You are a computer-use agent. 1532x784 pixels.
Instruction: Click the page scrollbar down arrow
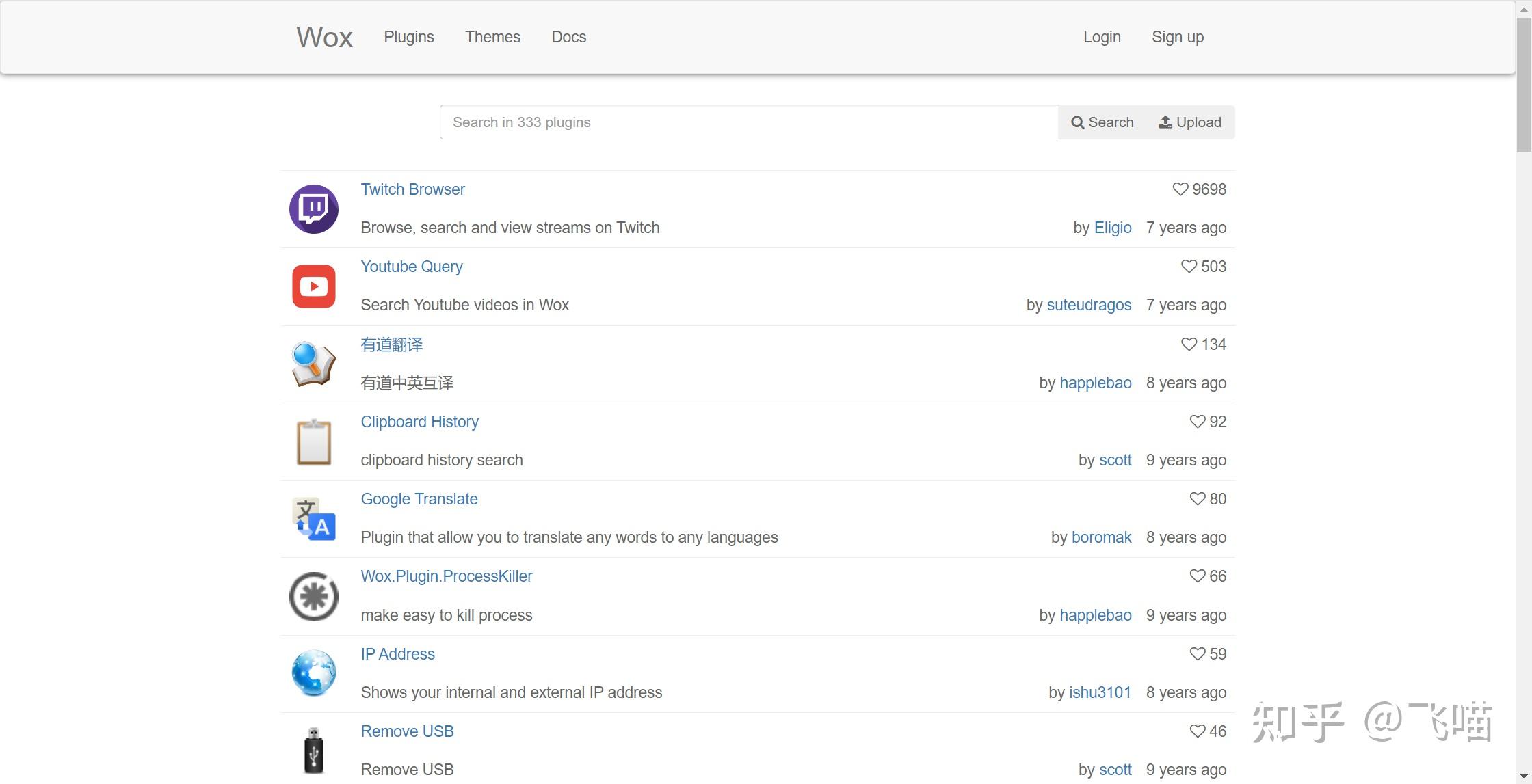point(1524,777)
